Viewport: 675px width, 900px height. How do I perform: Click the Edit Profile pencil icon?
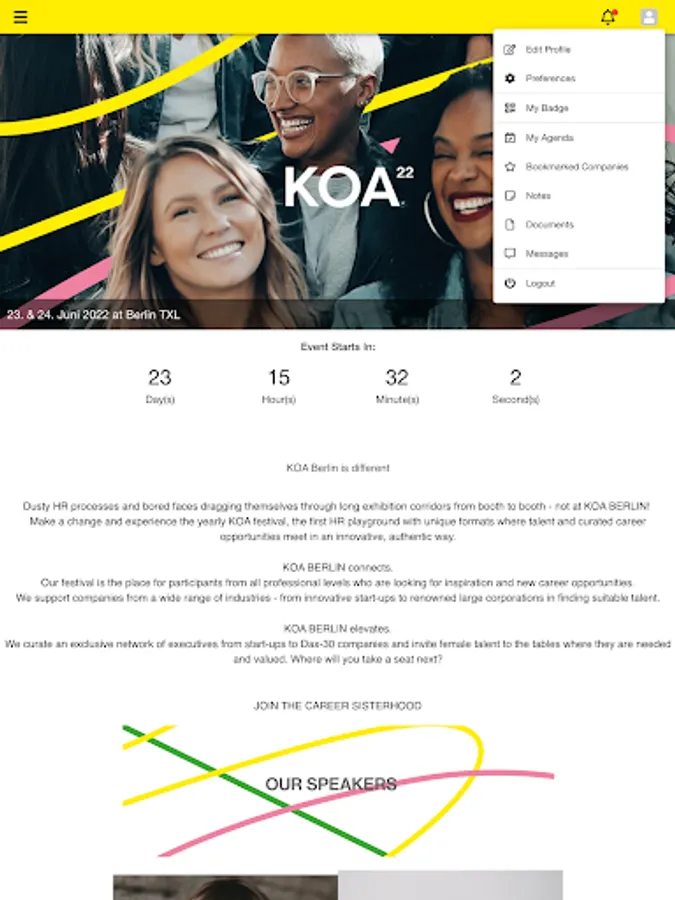(510, 49)
